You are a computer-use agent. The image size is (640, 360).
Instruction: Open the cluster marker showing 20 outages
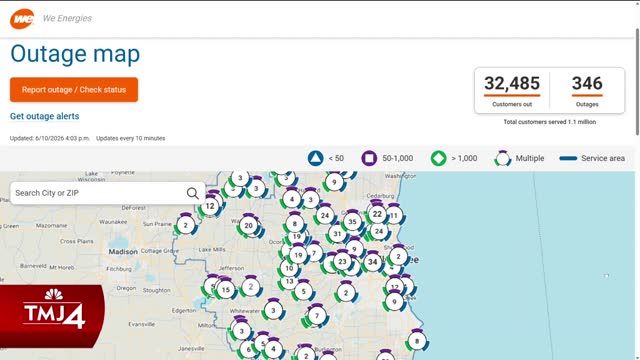249,225
